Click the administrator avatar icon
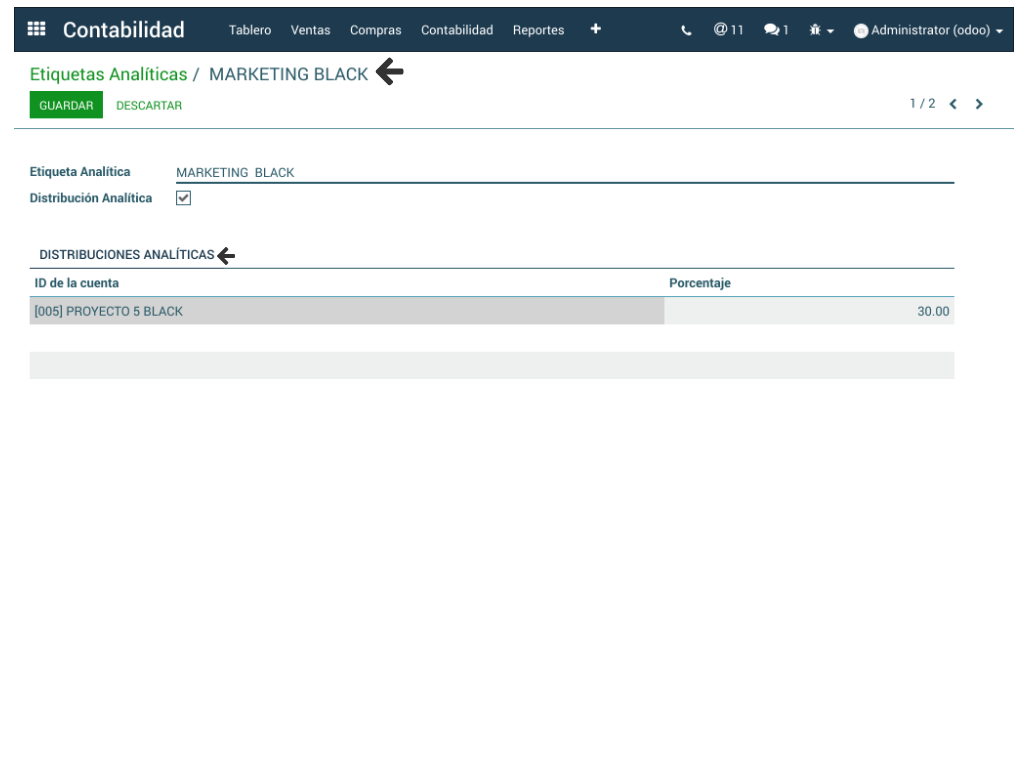Viewport: 1023px width, 767px height. click(860, 31)
